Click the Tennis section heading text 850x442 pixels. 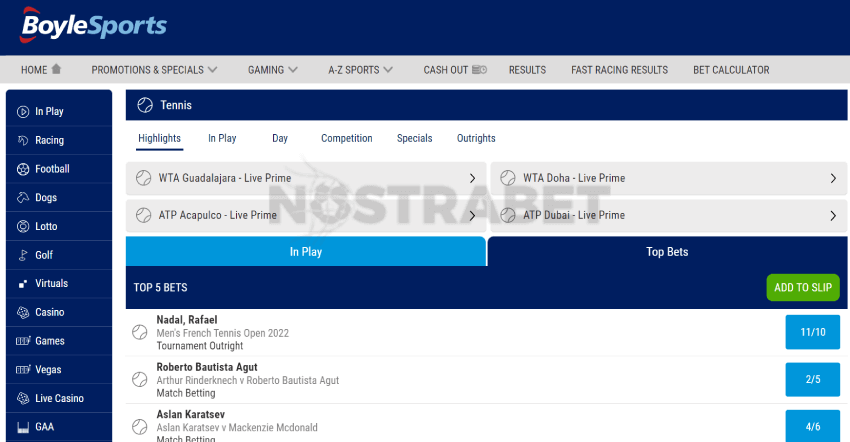click(x=176, y=105)
